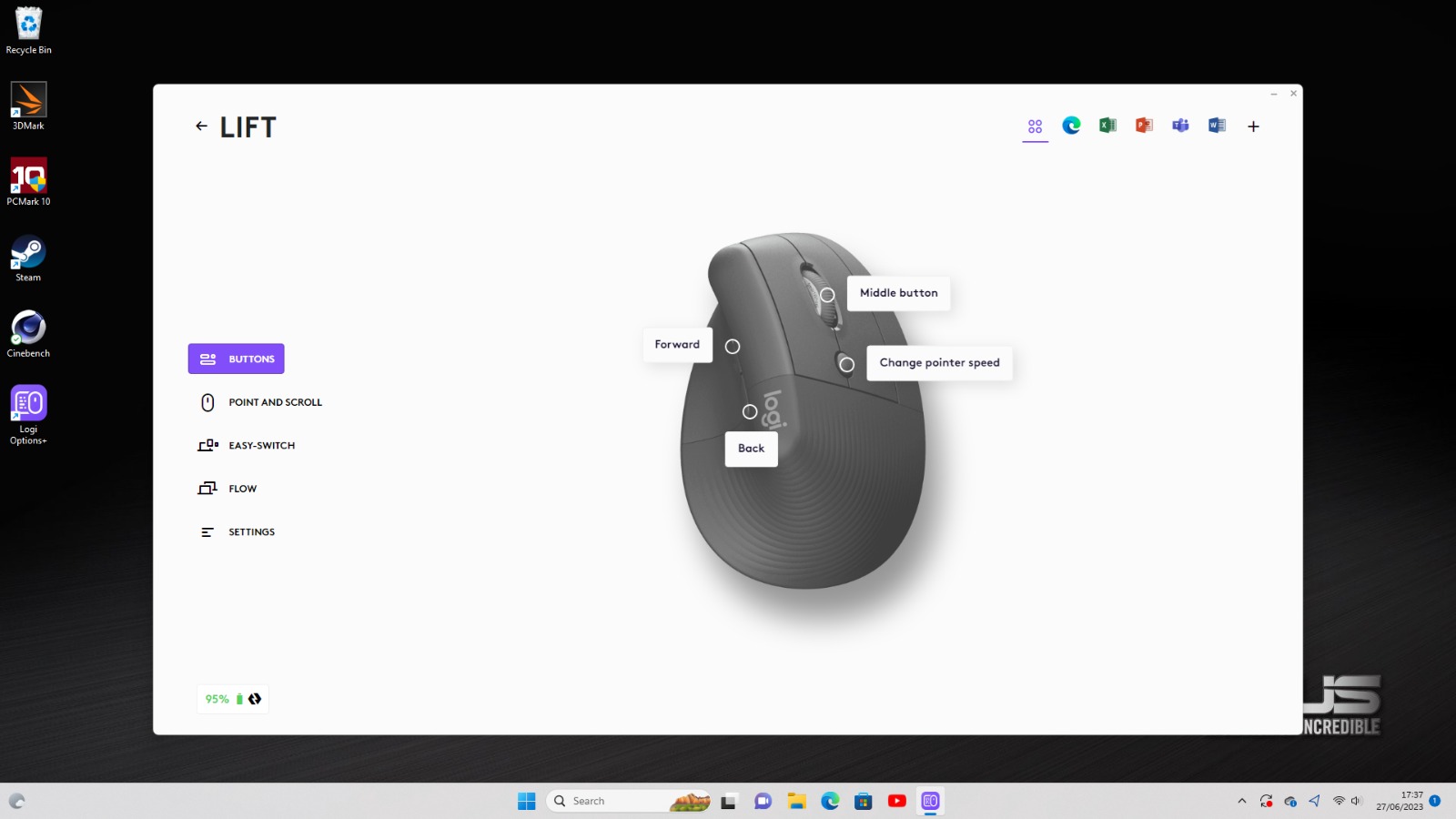Open the Recycle Bin on desktop
The height and width of the screenshot is (819, 1456).
28,31
